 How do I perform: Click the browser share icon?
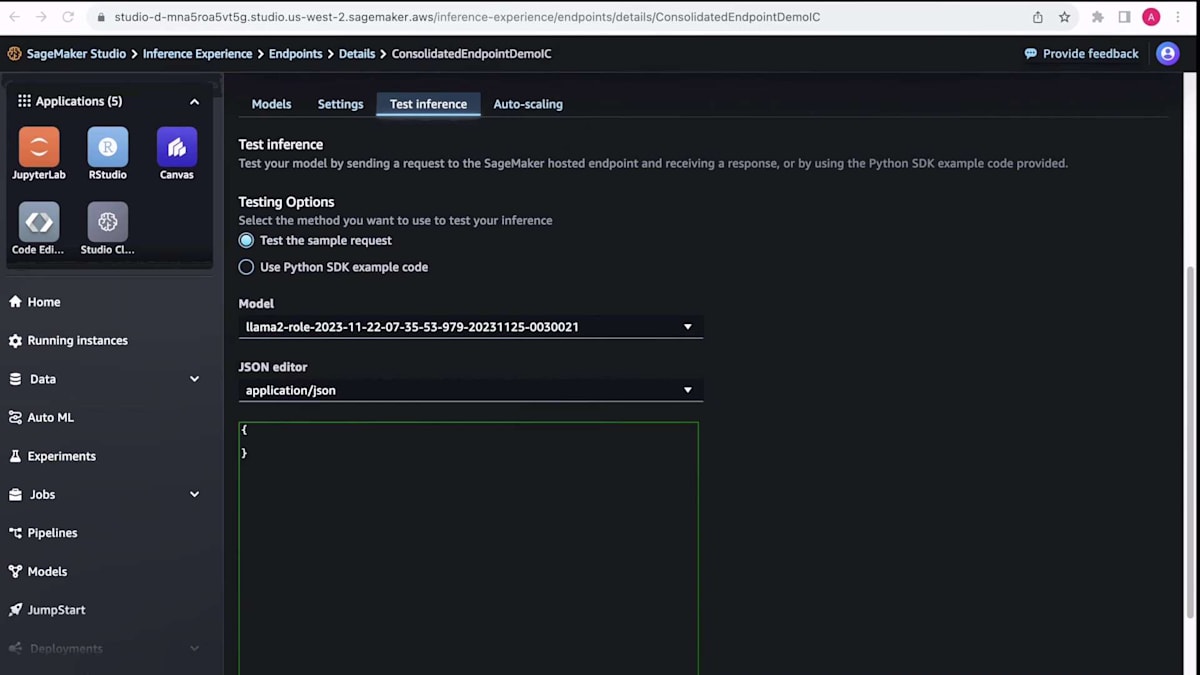coord(1038,17)
